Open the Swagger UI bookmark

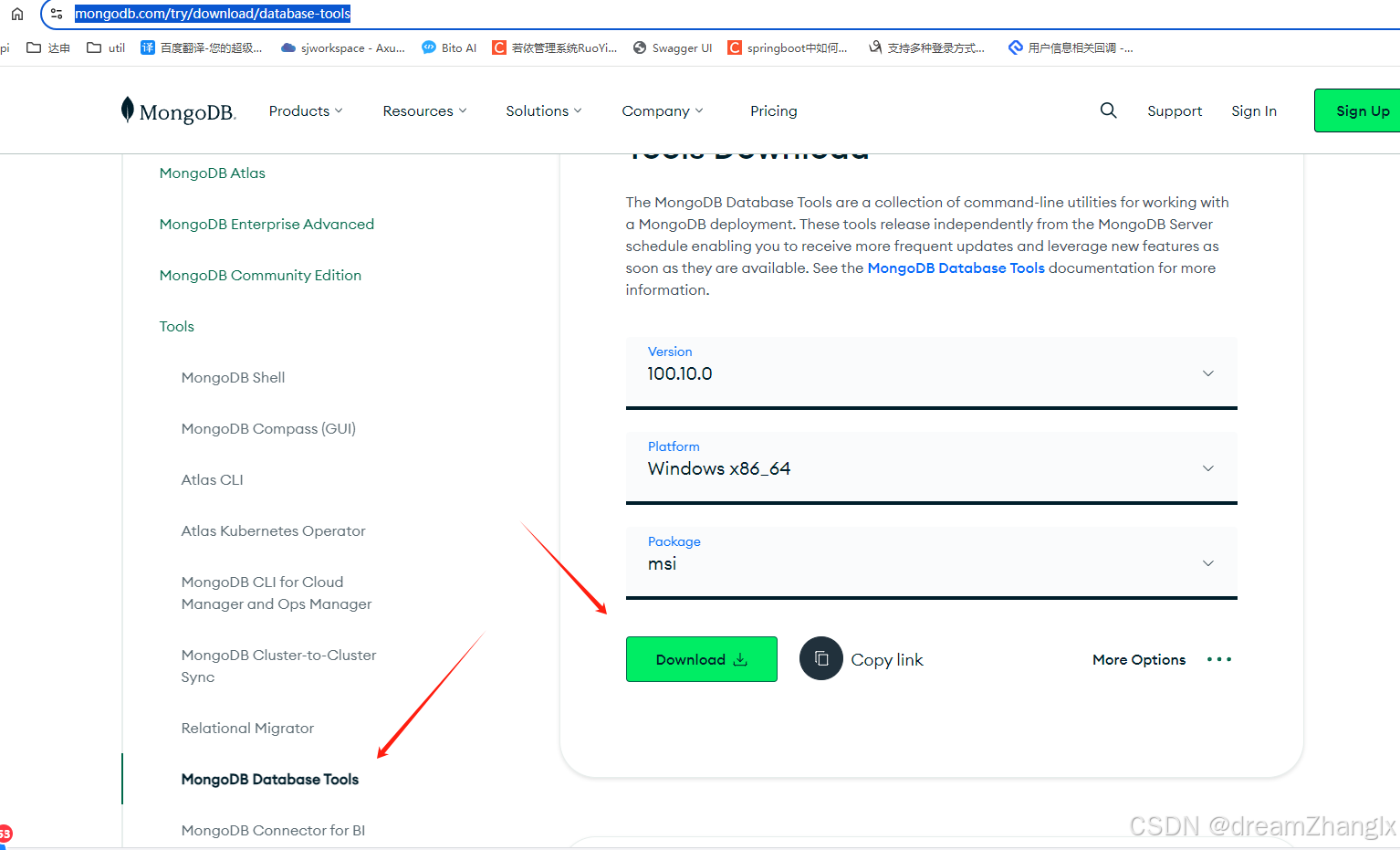673,48
